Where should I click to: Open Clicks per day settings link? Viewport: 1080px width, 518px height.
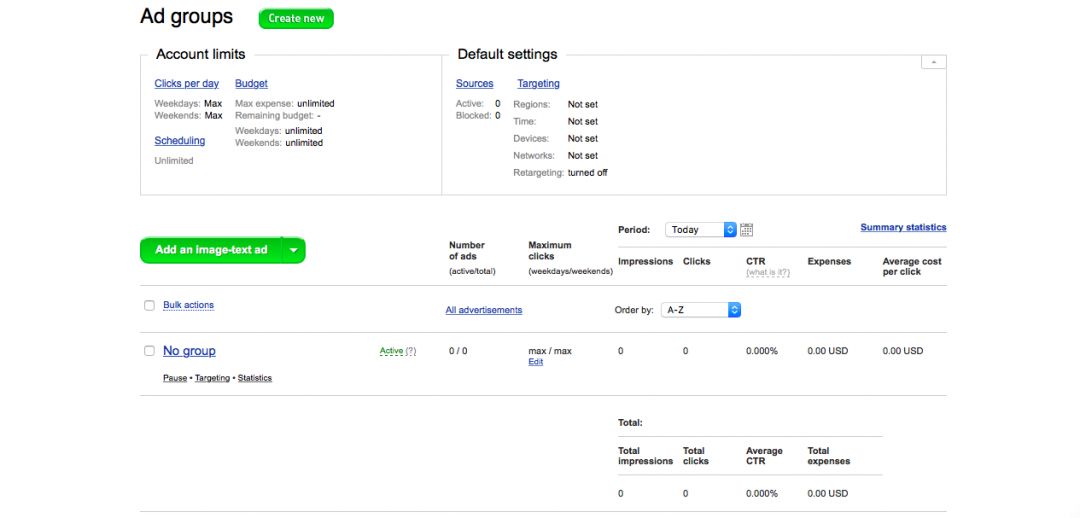pos(186,84)
